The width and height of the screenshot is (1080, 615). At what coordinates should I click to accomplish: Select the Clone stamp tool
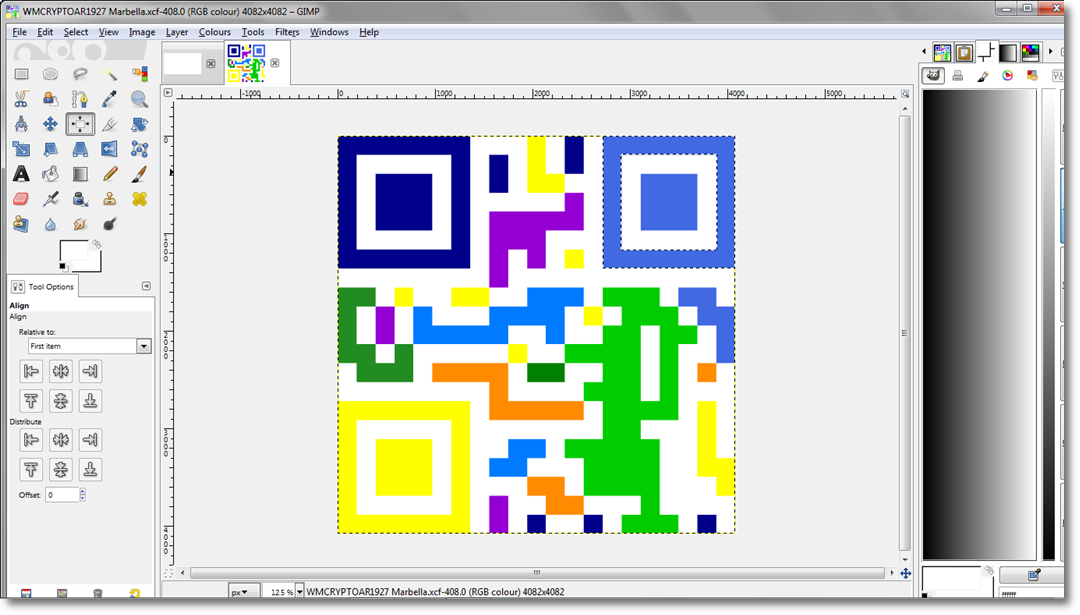point(110,199)
